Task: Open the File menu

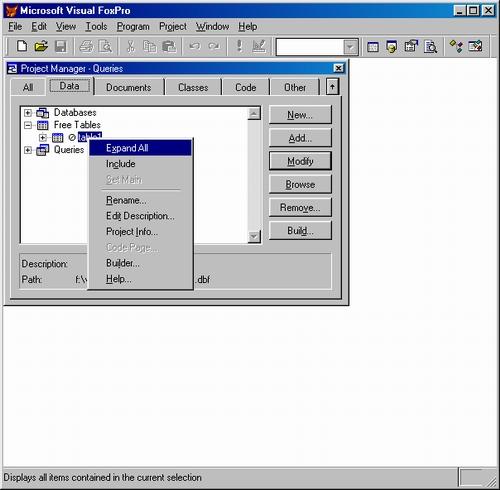Action: [x=15, y=27]
